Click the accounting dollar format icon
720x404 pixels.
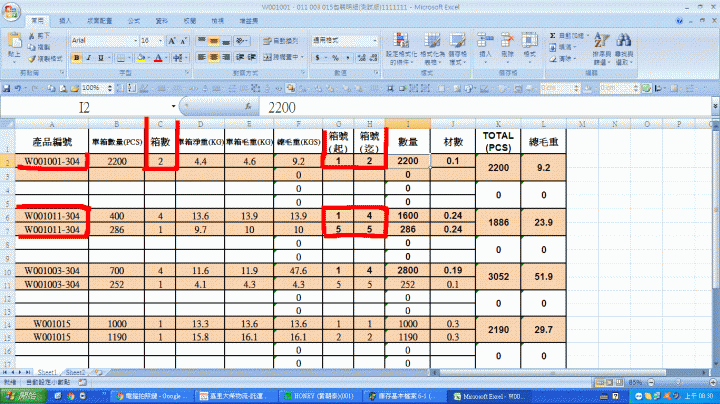317,58
